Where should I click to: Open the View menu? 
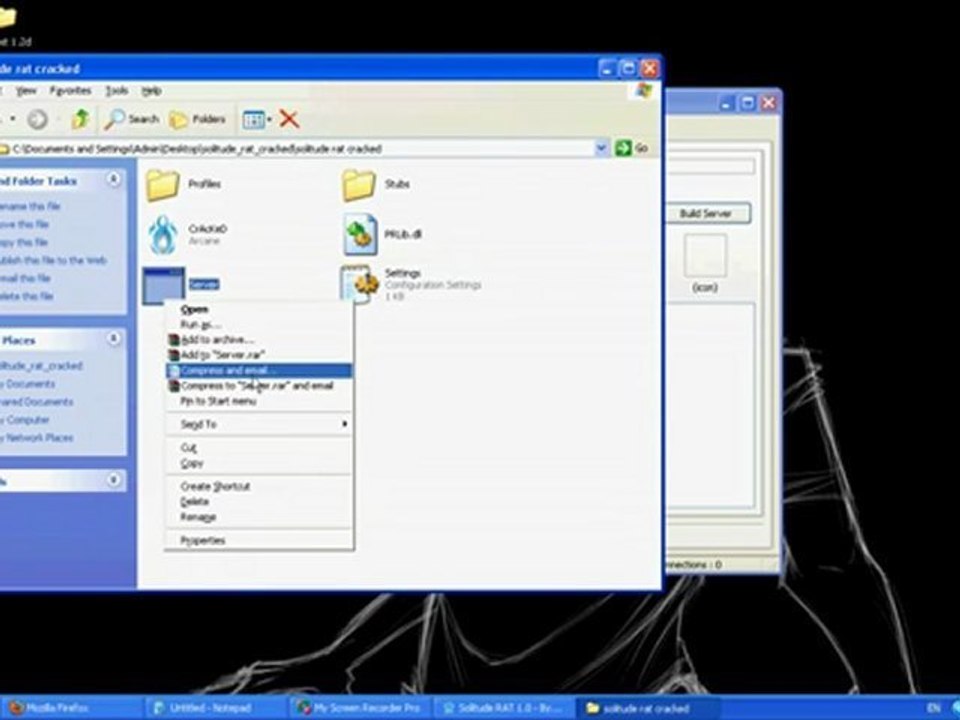tap(26, 91)
